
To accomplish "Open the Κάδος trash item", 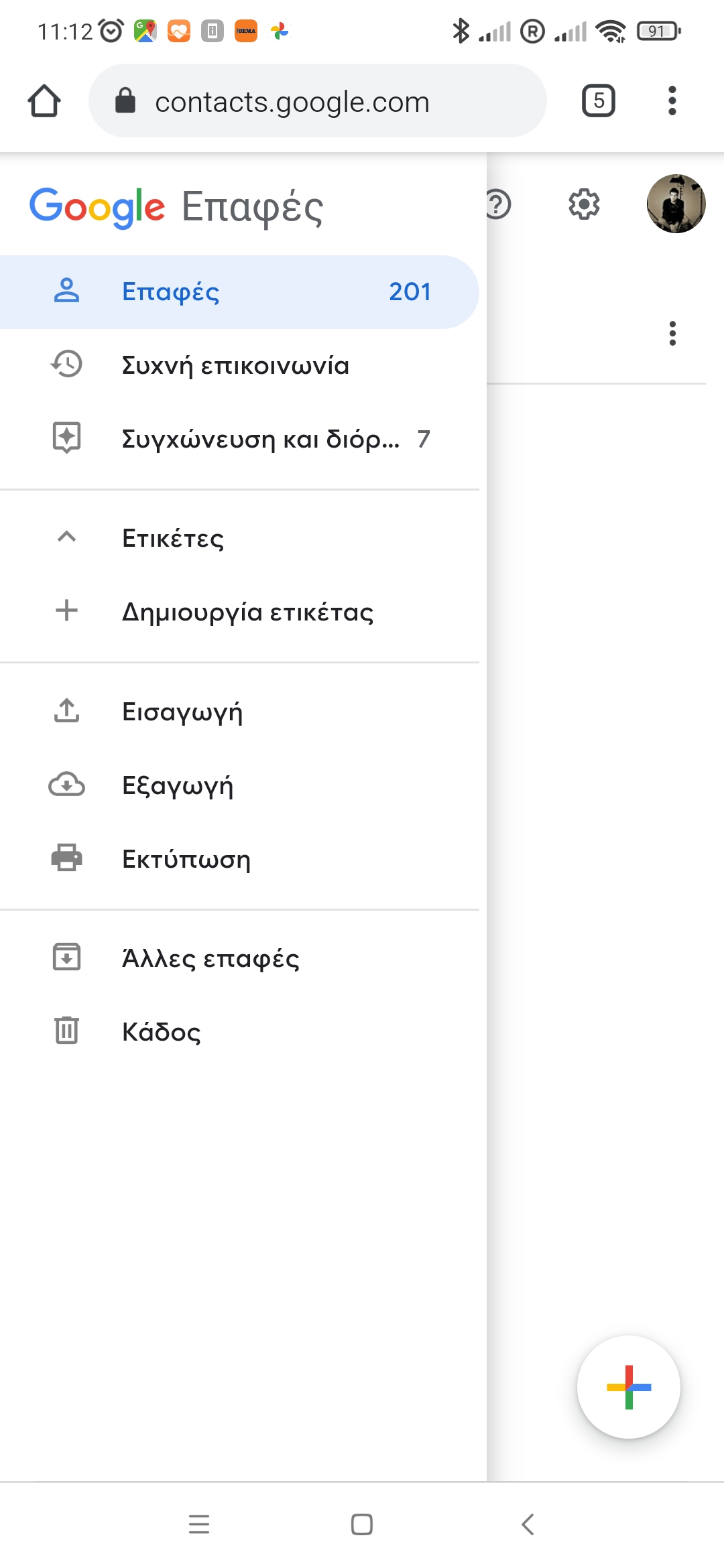I will [161, 1031].
